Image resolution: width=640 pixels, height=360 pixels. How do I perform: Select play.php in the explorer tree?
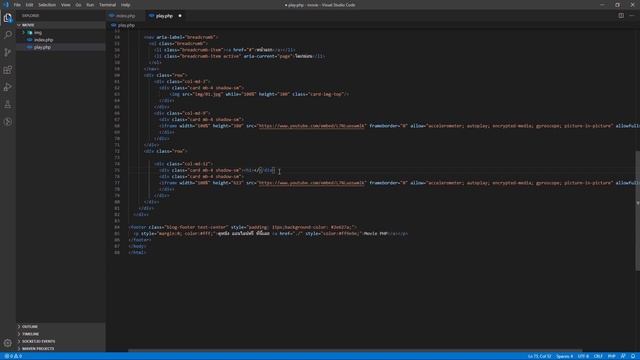pyautogui.click(x=42, y=47)
